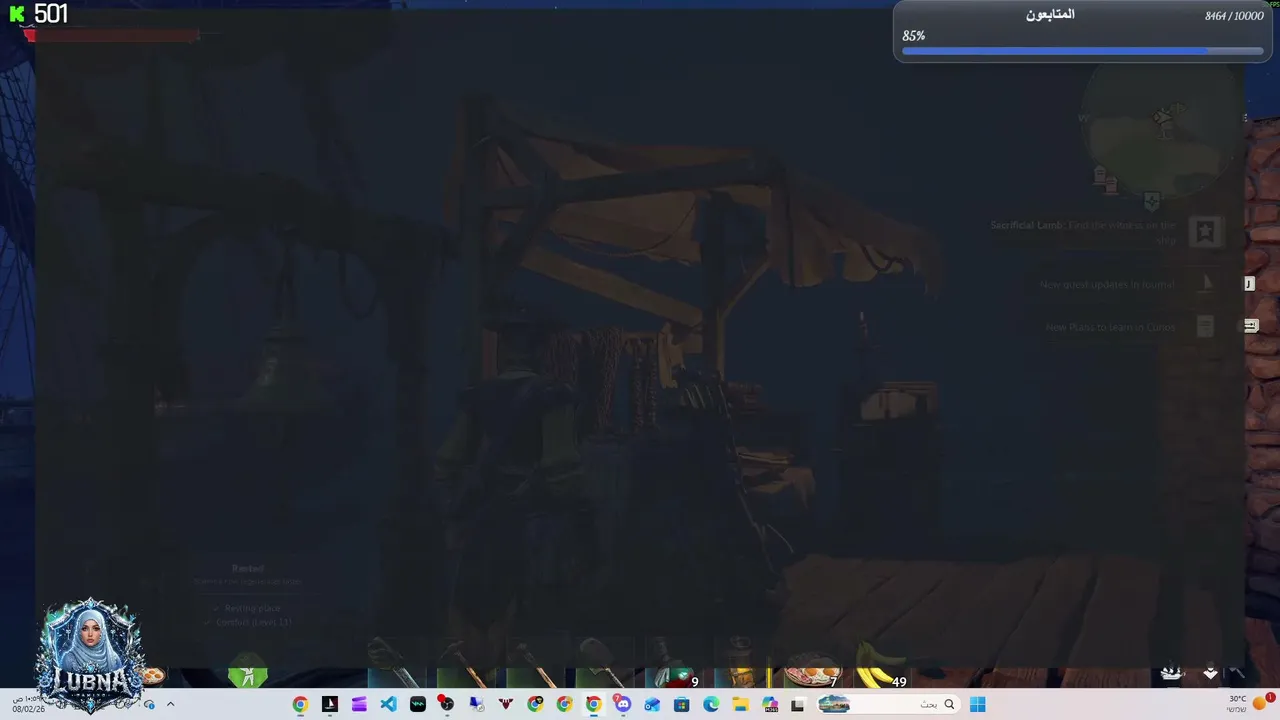Open the purple stacked-bars taskbar app
Viewport: 1280px width, 720px height.
359,705
